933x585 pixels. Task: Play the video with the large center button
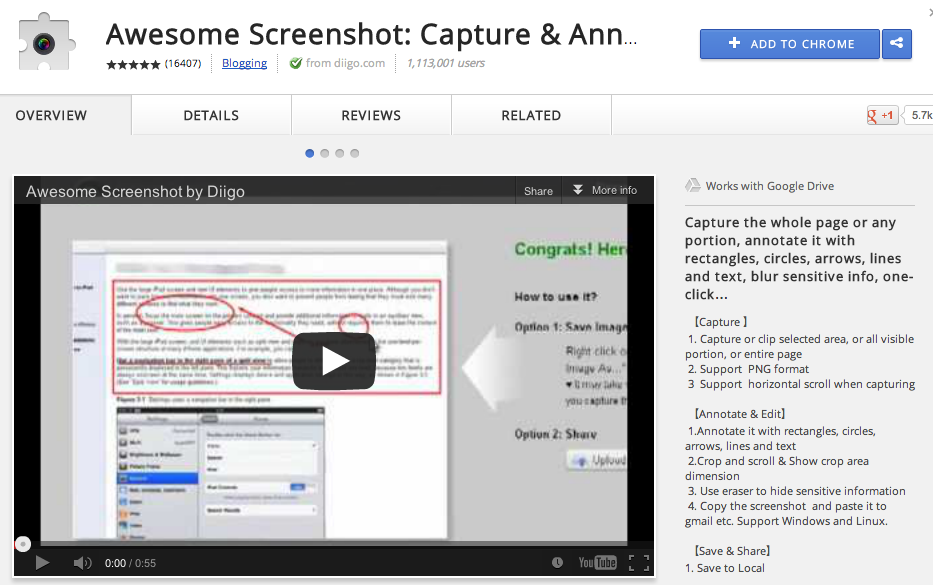pos(334,361)
